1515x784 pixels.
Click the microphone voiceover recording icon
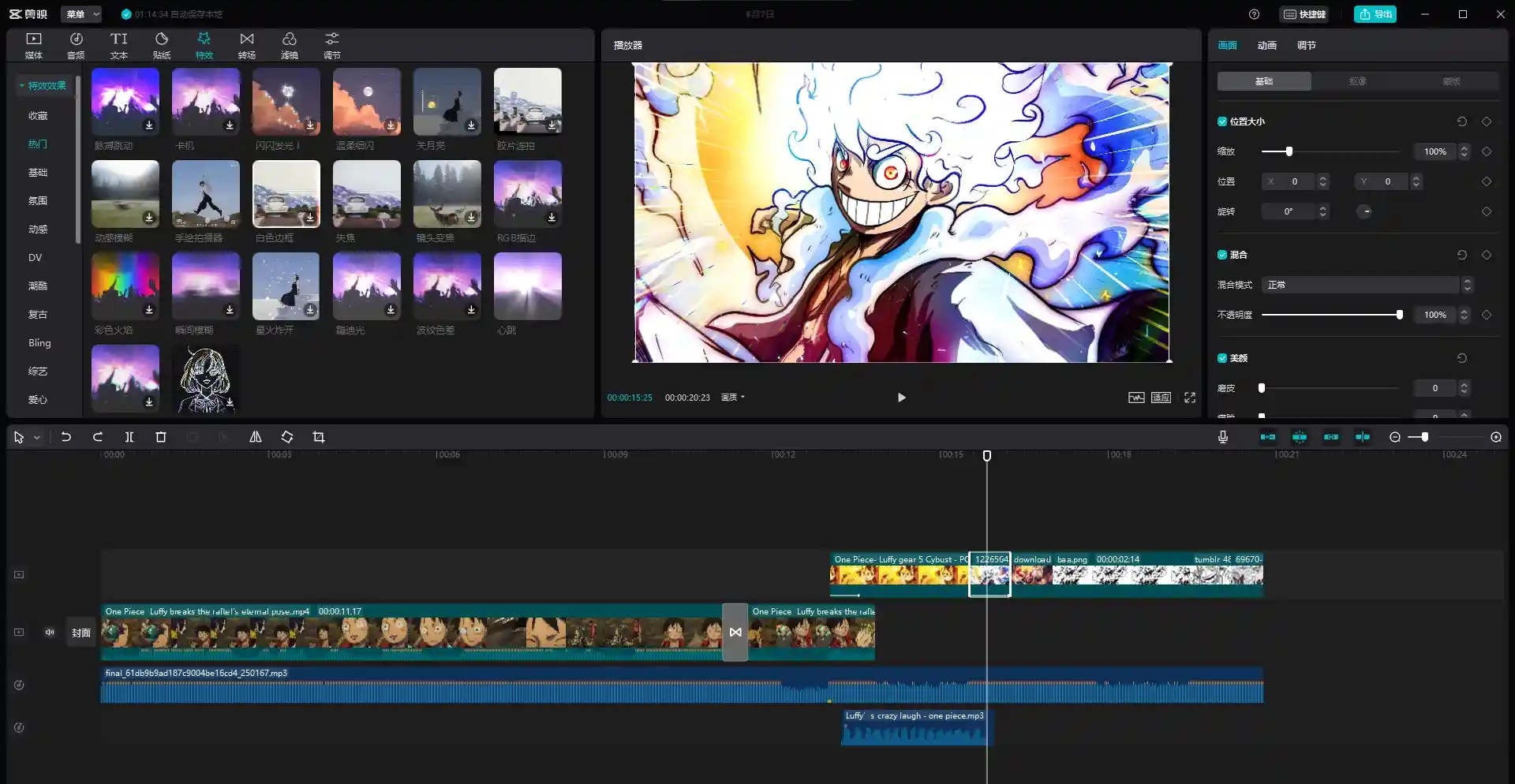1221,436
